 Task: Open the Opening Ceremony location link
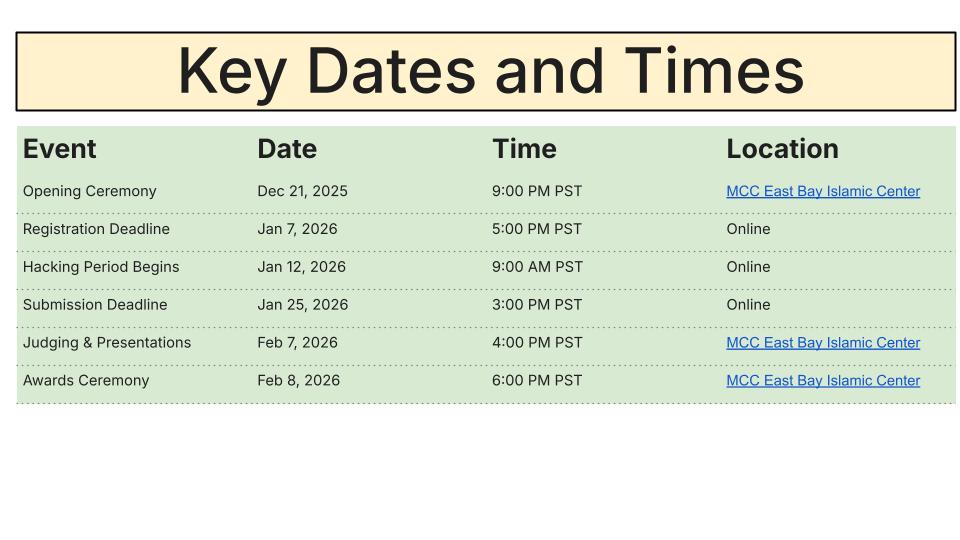pyautogui.click(x=822, y=191)
